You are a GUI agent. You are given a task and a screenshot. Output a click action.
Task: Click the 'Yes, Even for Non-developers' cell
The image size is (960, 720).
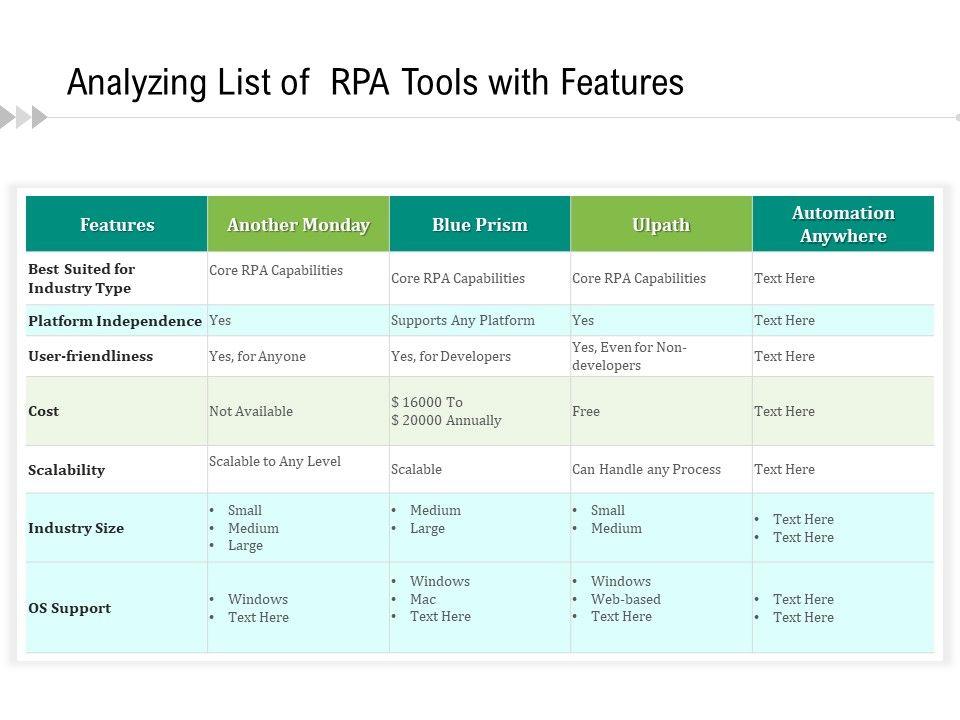[x=629, y=356]
